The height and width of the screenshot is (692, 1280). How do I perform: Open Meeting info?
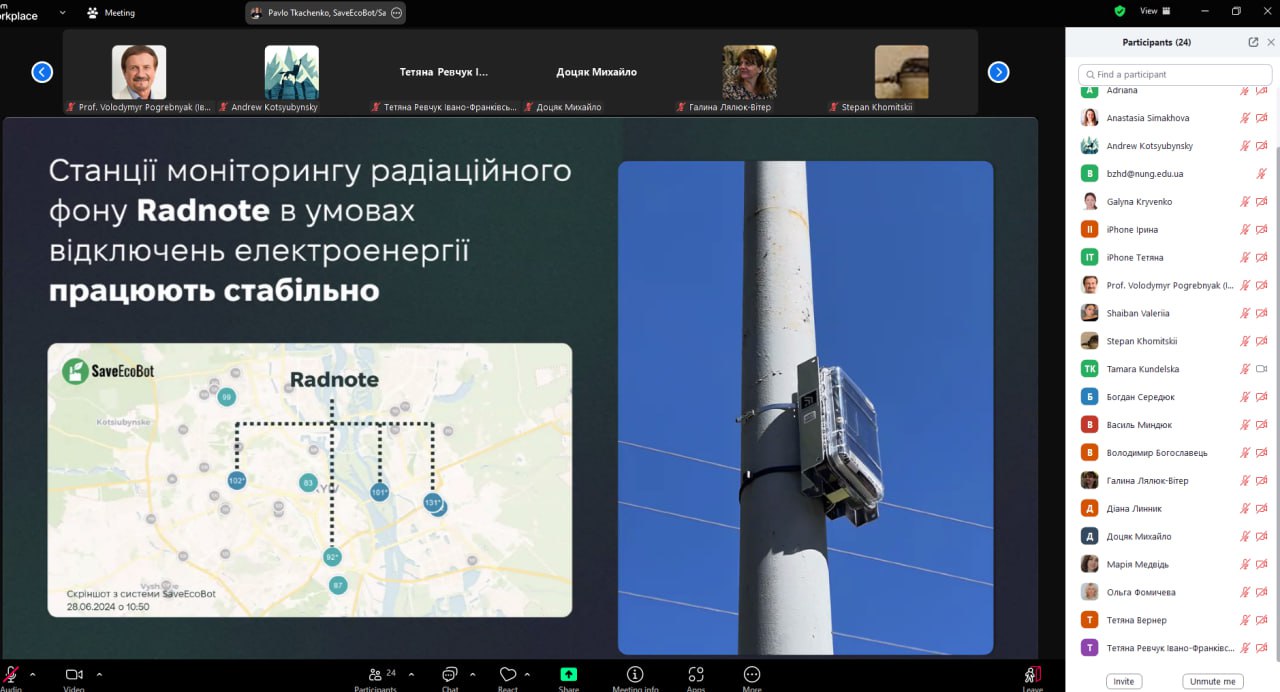coord(635,675)
